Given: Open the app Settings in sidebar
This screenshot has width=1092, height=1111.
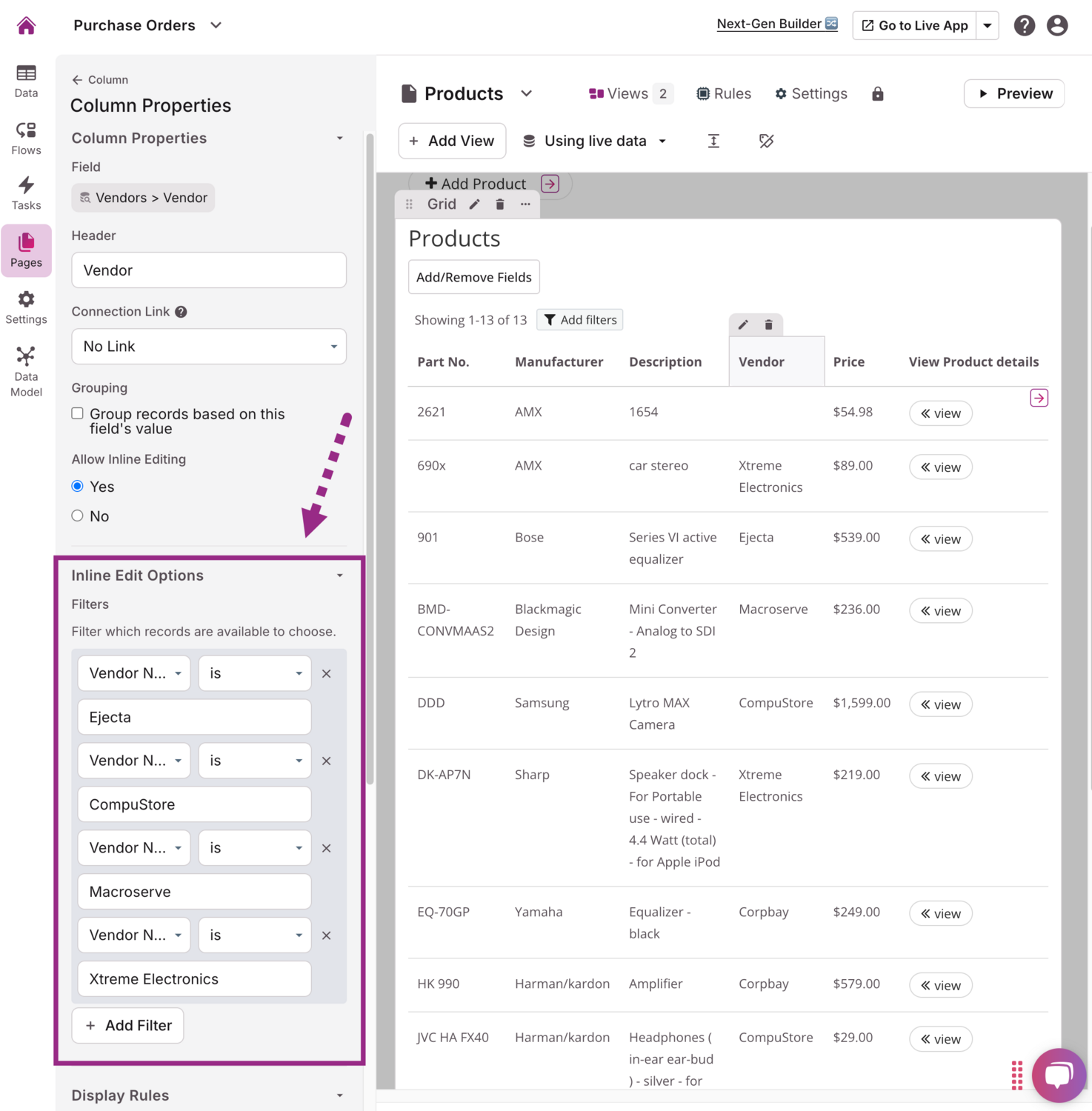Looking at the screenshot, I should (26, 307).
